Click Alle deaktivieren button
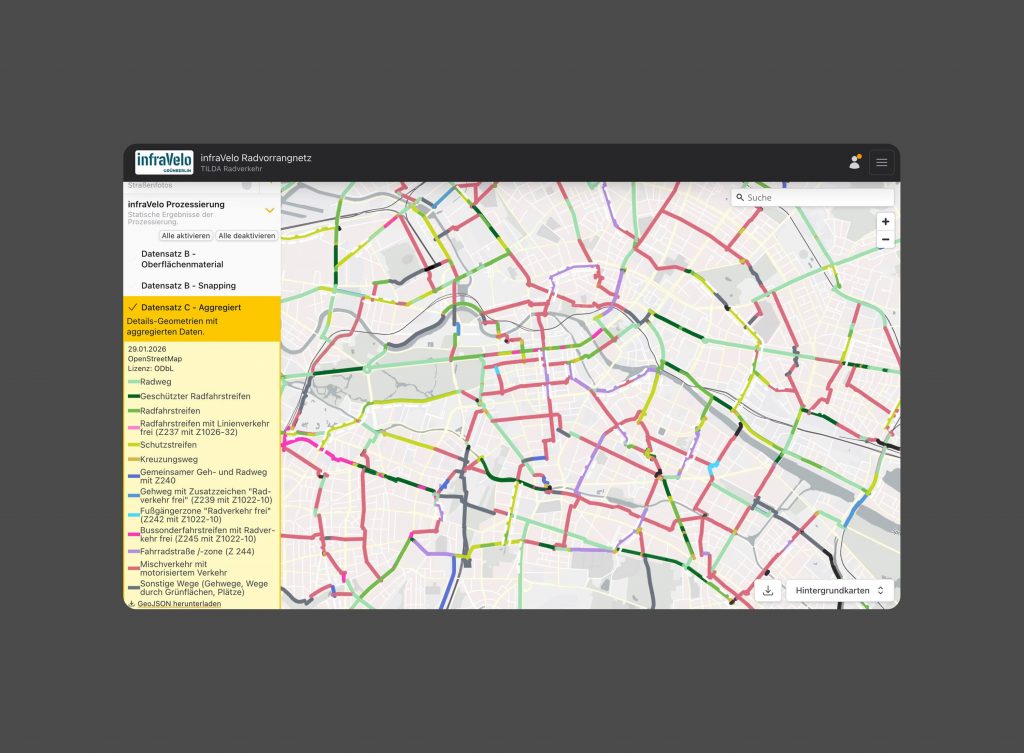 (247, 236)
